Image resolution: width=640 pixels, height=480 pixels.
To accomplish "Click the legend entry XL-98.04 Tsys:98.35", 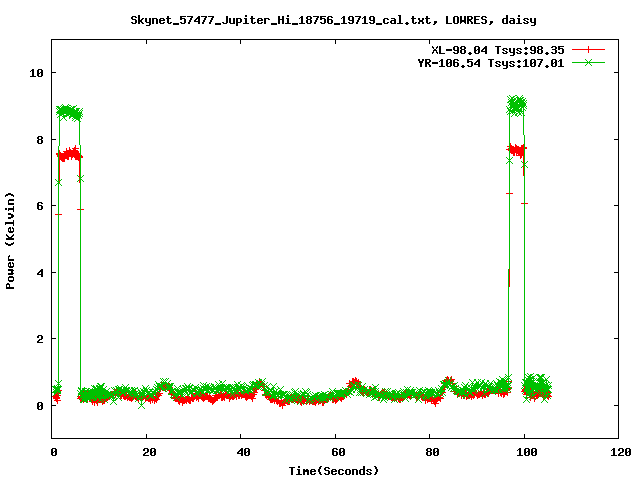I will tap(498, 50).
